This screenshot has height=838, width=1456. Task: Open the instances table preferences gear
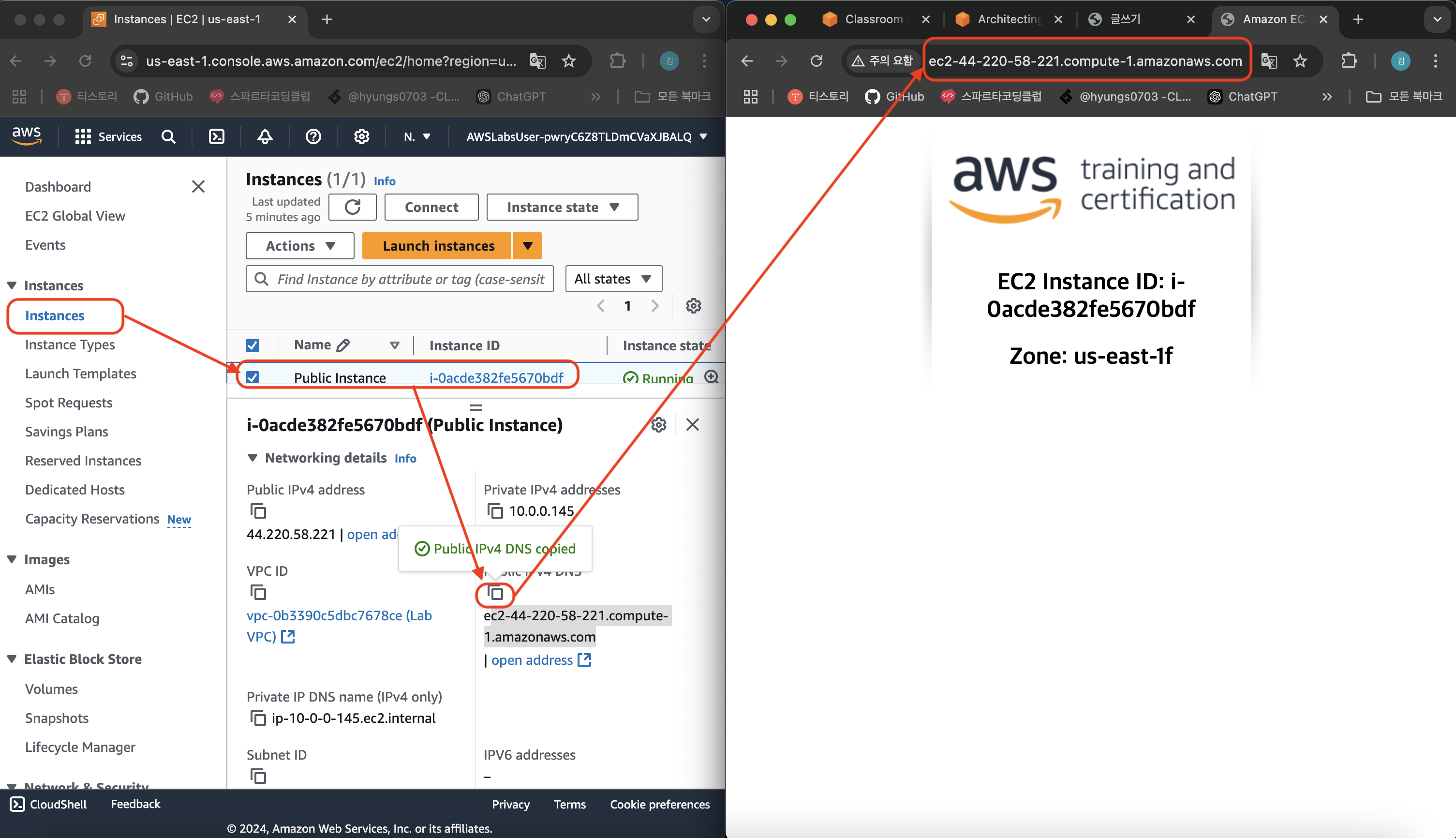click(693, 306)
